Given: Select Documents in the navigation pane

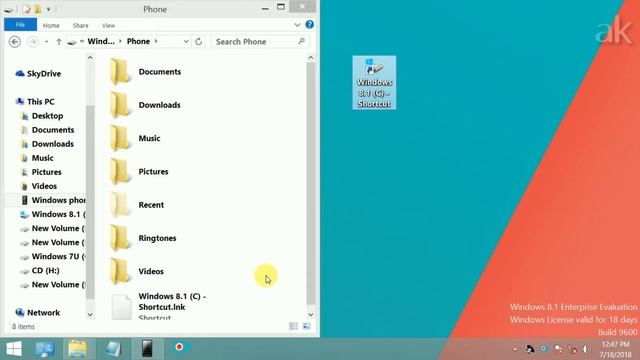Looking at the screenshot, I should (x=48, y=130).
